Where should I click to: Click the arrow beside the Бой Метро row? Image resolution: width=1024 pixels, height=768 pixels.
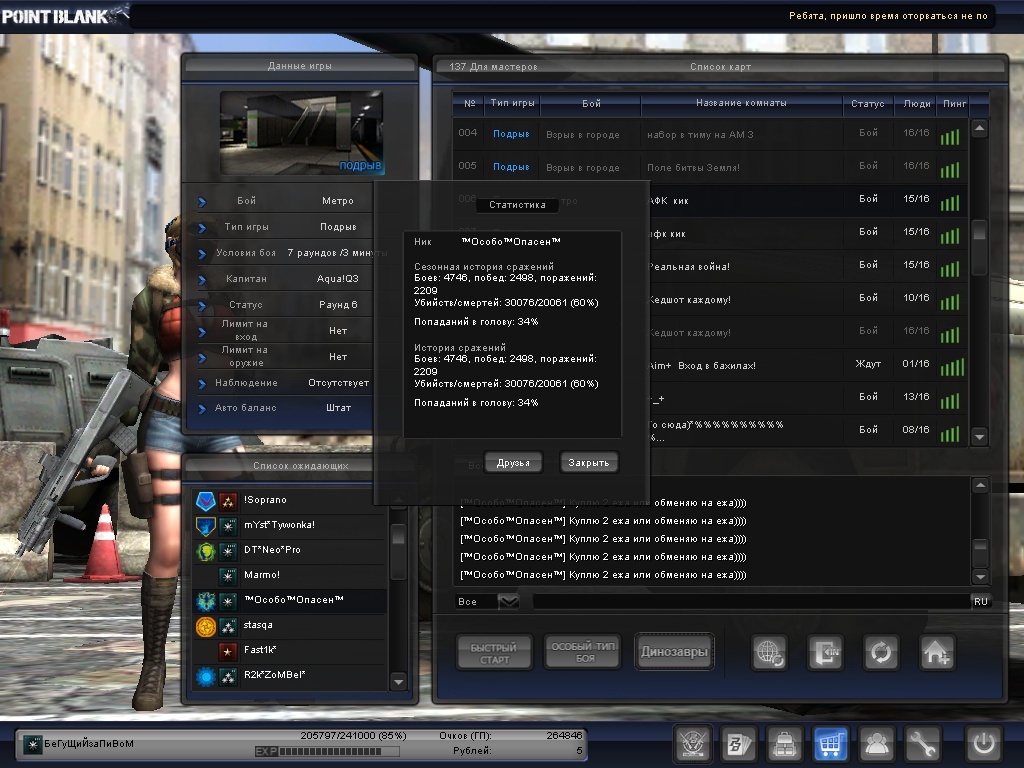tap(202, 202)
